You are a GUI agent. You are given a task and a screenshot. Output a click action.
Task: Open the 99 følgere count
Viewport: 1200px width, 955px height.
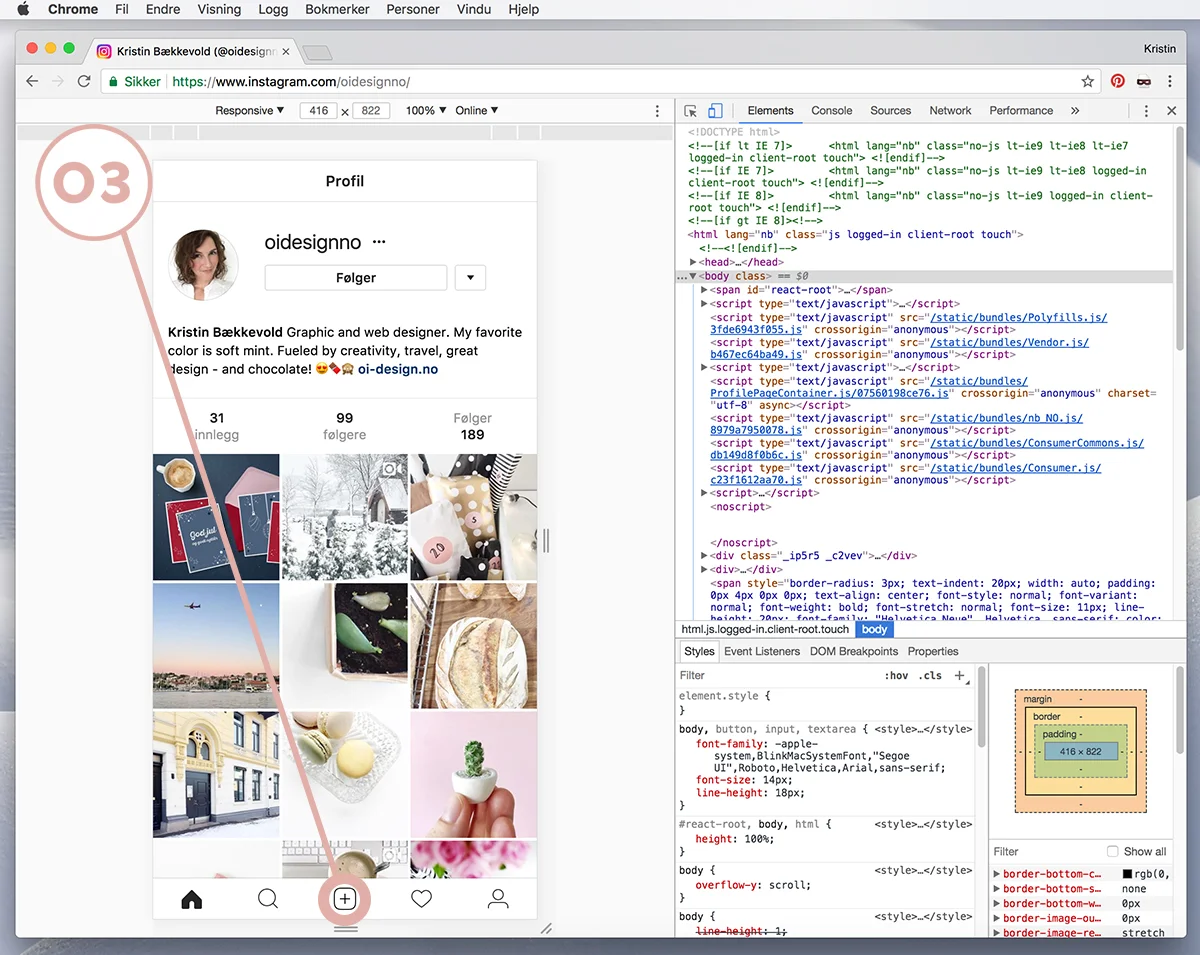tap(345, 426)
